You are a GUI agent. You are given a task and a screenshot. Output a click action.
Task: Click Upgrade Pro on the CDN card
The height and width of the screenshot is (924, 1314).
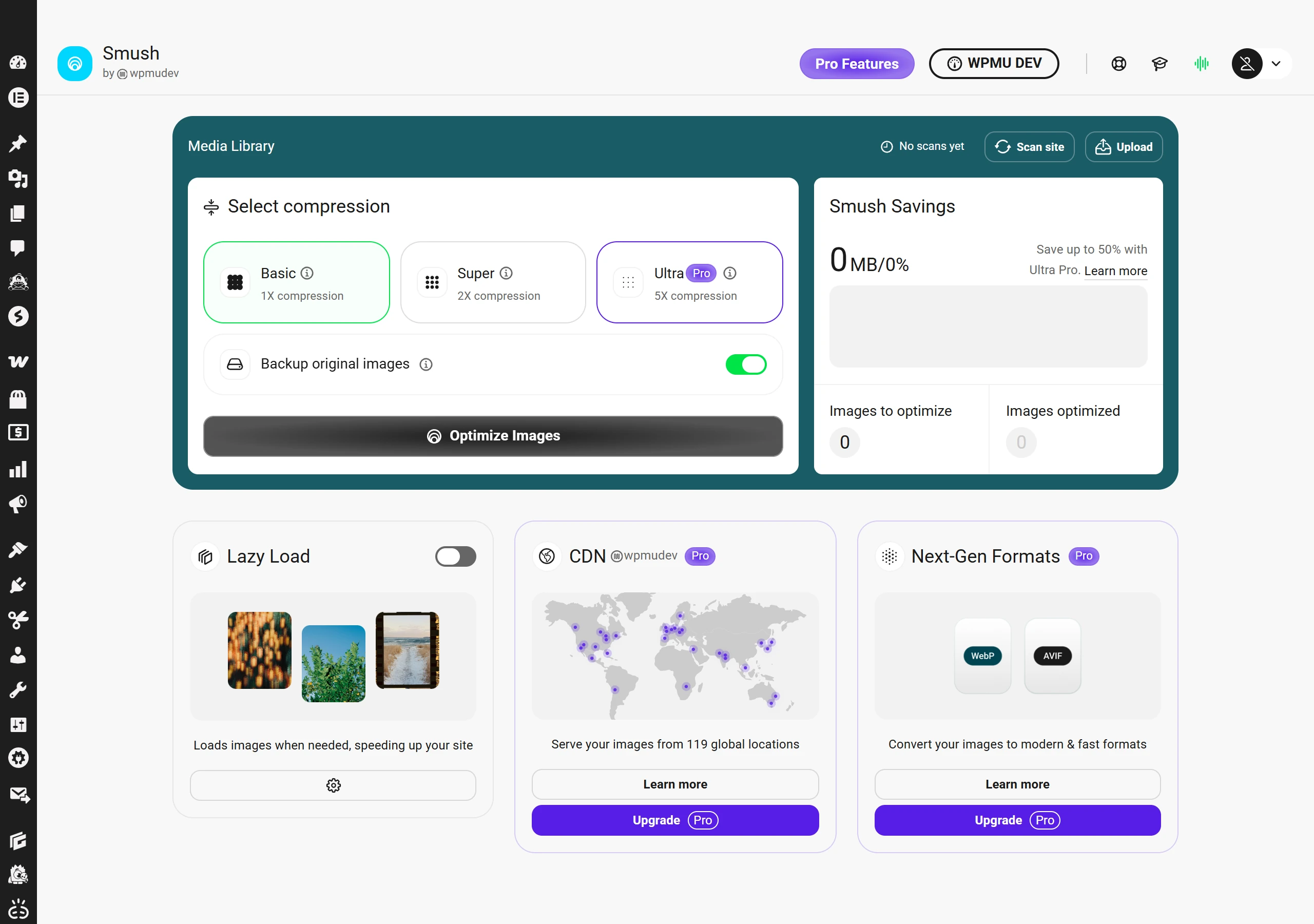pyautogui.click(x=675, y=820)
